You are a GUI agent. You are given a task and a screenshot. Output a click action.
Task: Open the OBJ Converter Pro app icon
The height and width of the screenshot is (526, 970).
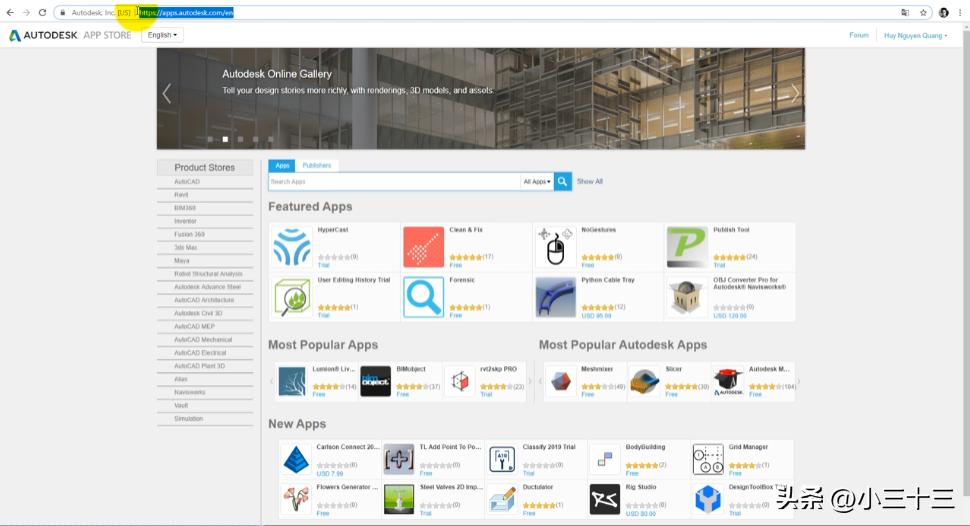pos(687,298)
